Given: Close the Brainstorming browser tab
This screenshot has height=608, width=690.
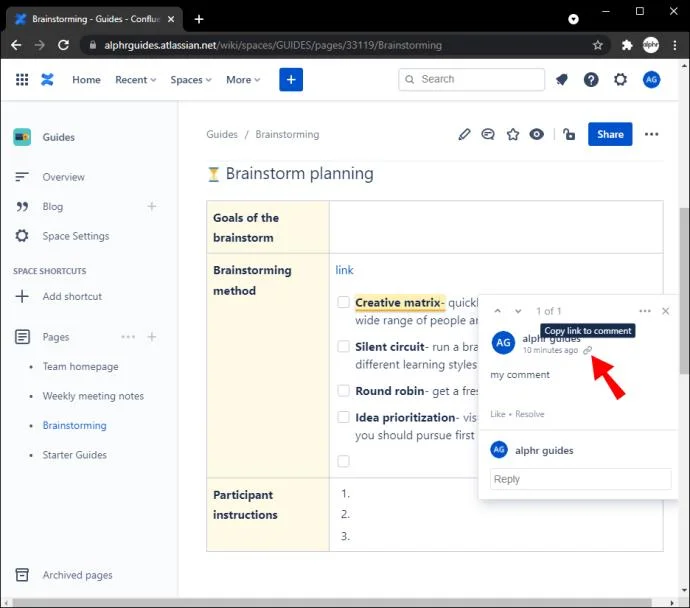Looking at the screenshot, I should coord(171,19).
